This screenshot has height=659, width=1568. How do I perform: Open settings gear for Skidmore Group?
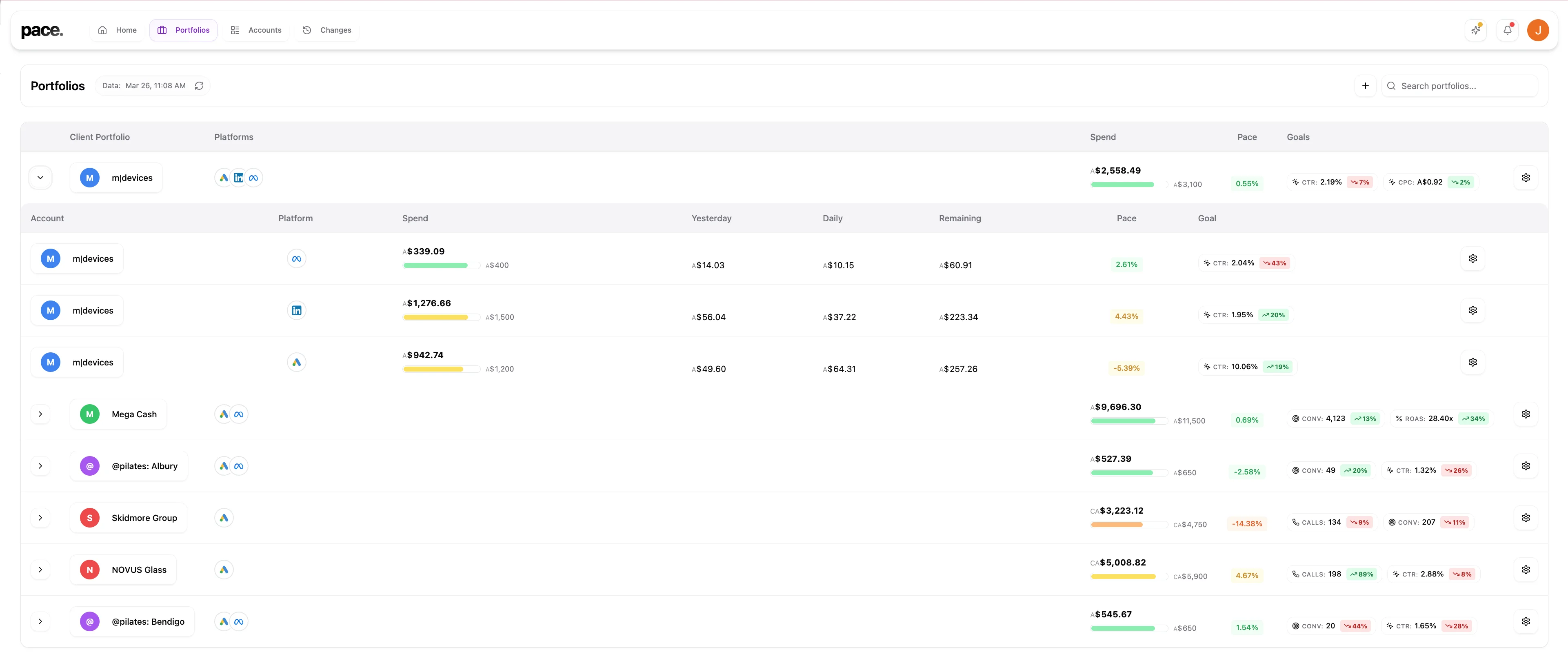pos(1526,518)
